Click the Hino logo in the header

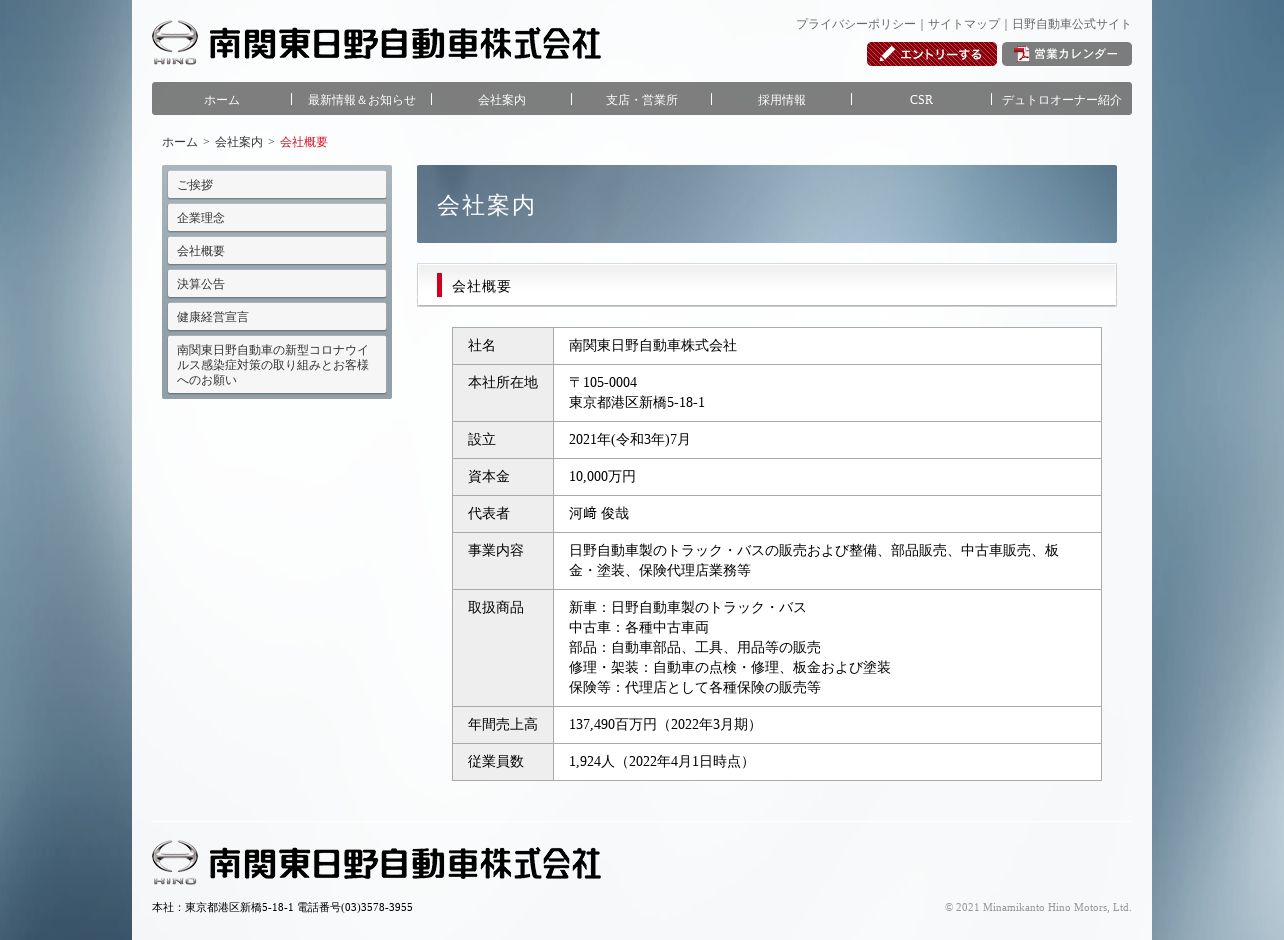click(x=175, y=43)
